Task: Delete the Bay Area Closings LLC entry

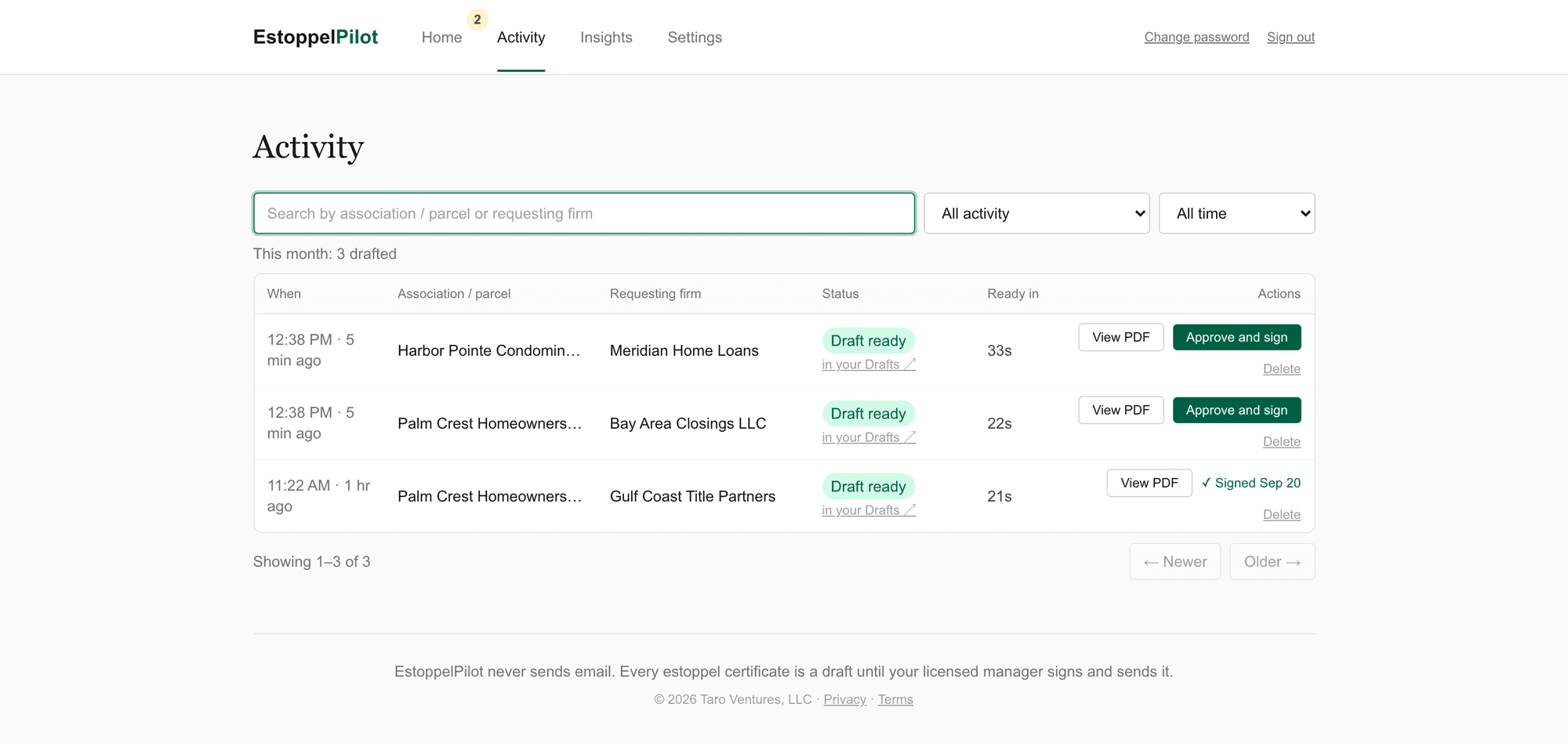Action: [1281, 441]
